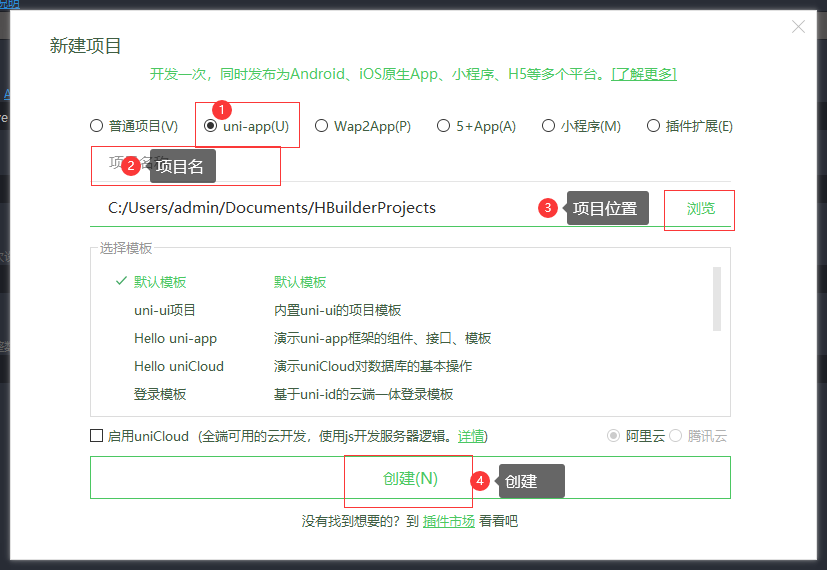
Task: Click the 演示uniCloud对数据库的基本操作 description
Action: [x=373, y=366]
